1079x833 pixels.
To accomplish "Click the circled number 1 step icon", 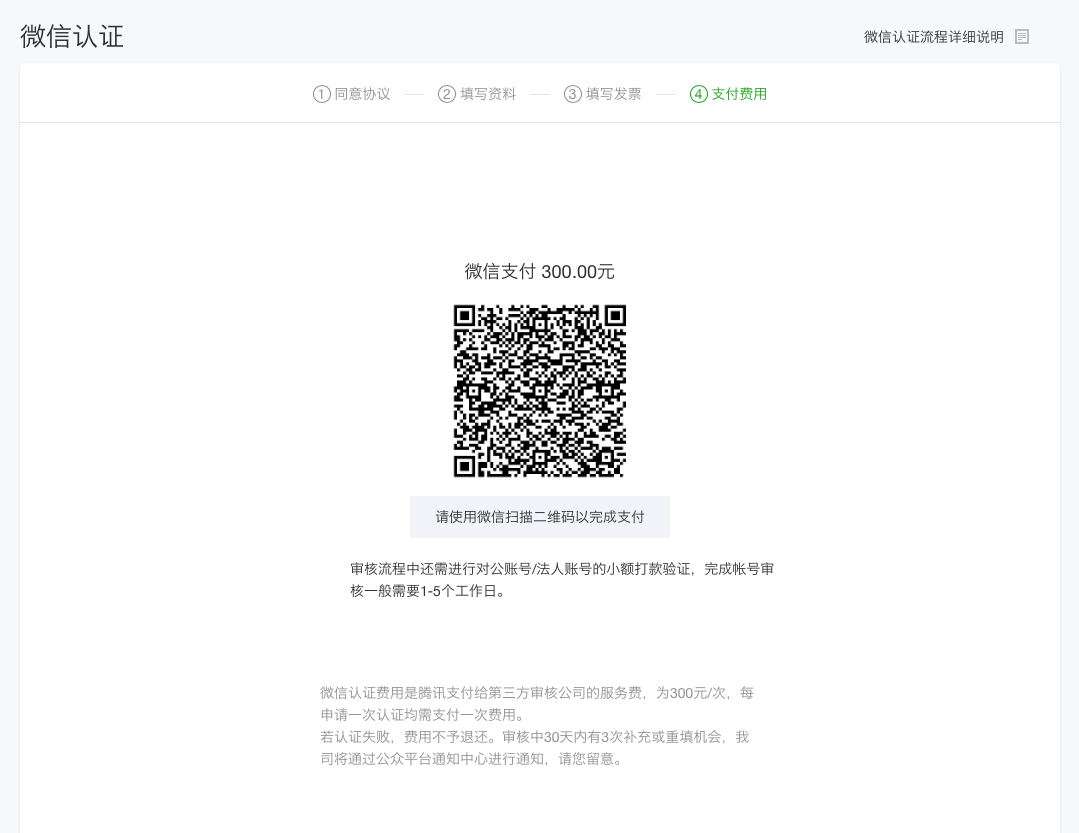I will pyautogui.click(x=321, y=94).
